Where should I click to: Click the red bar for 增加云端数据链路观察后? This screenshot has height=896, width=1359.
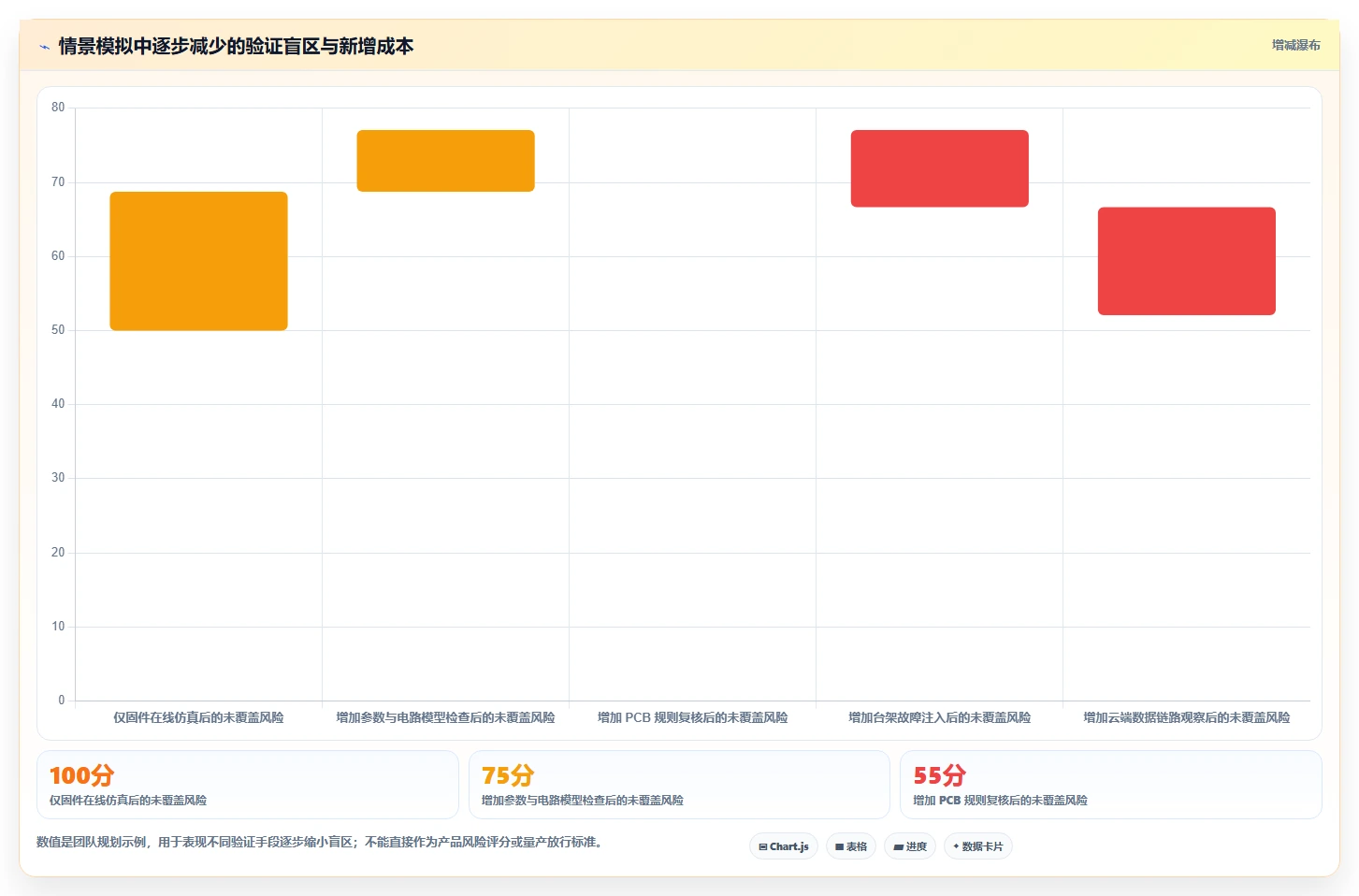pos(1186,261)
